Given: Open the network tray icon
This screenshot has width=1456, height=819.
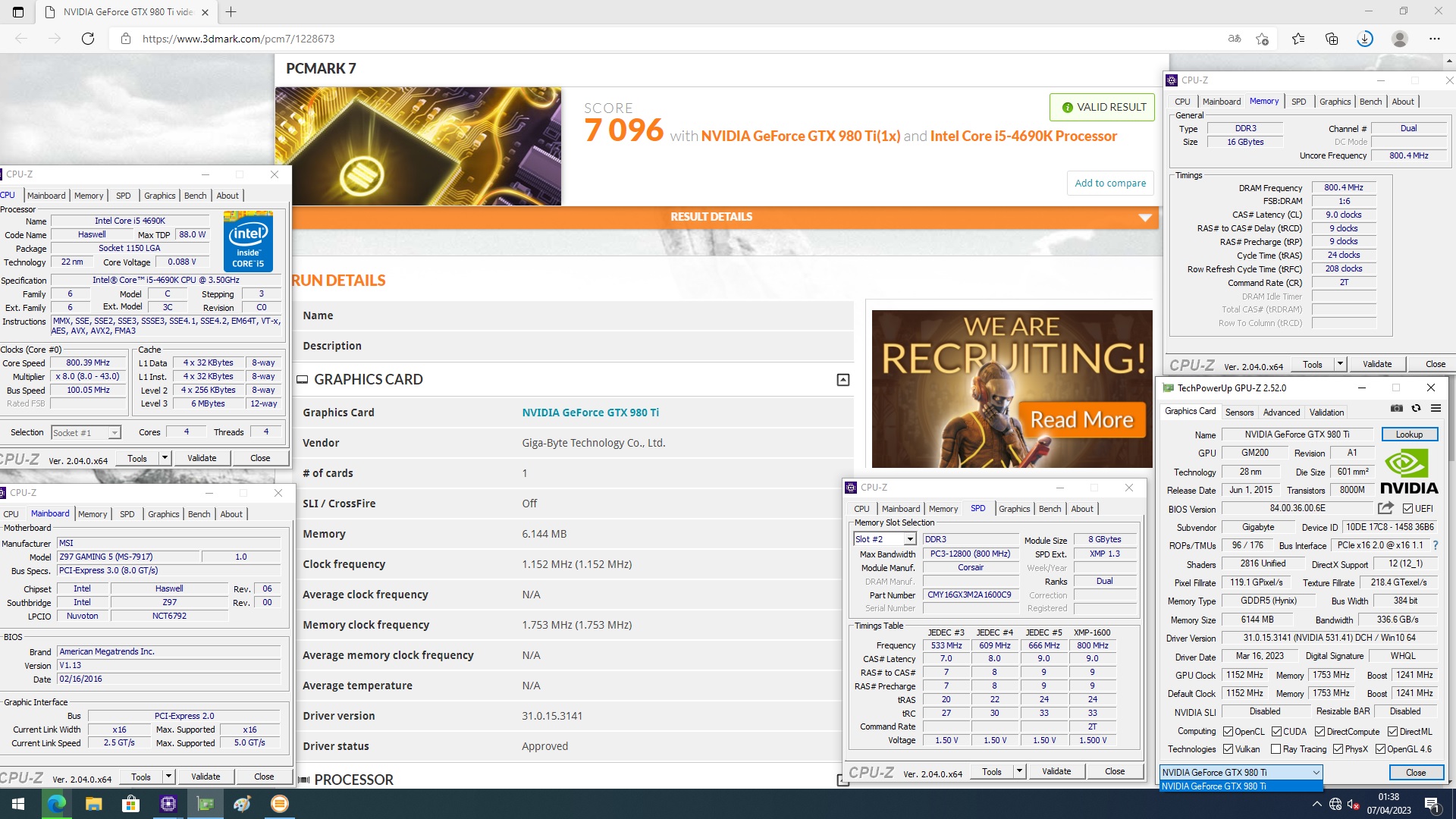Looking at the screenshot, I should [x=1335, y=804].
